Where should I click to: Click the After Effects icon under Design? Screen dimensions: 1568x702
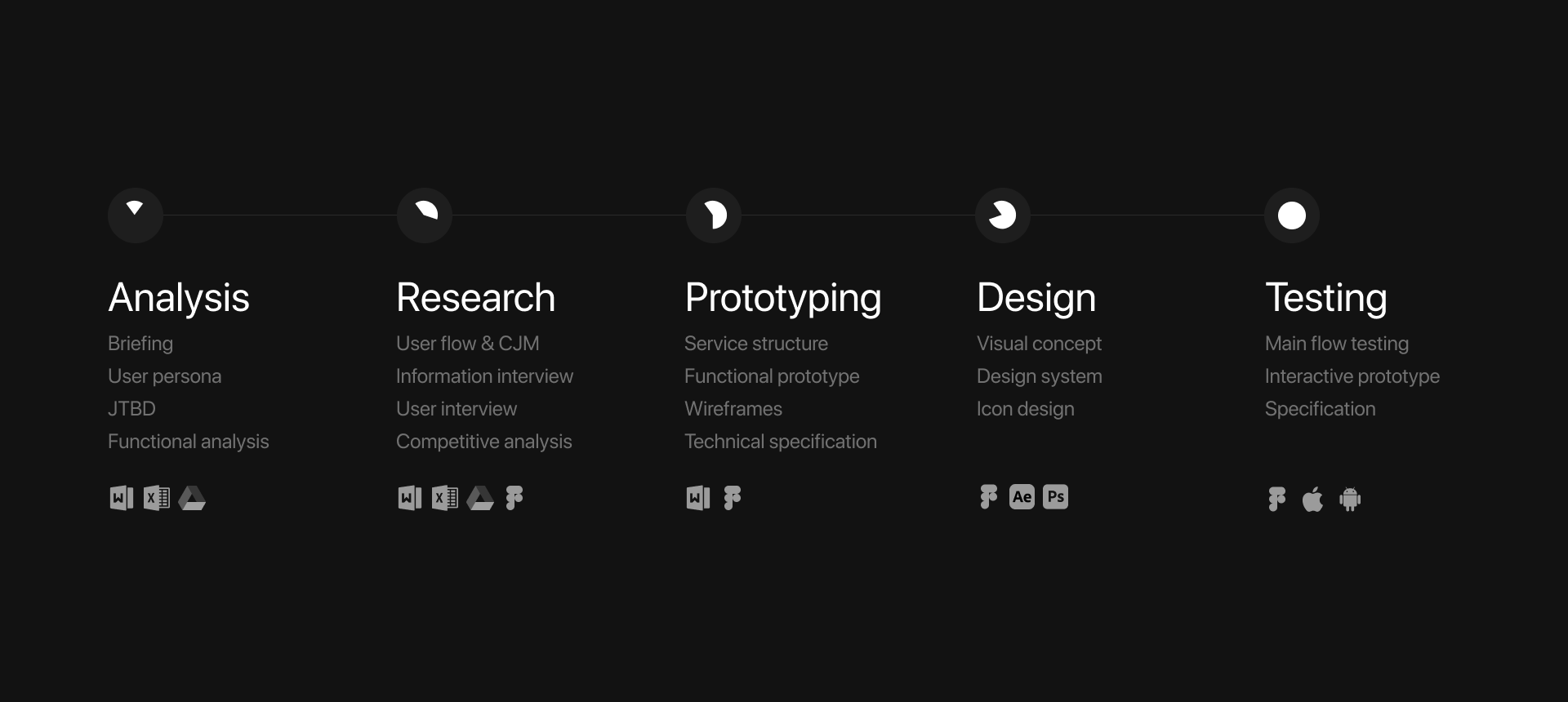pyautogui.click(x=1022, y=497)
